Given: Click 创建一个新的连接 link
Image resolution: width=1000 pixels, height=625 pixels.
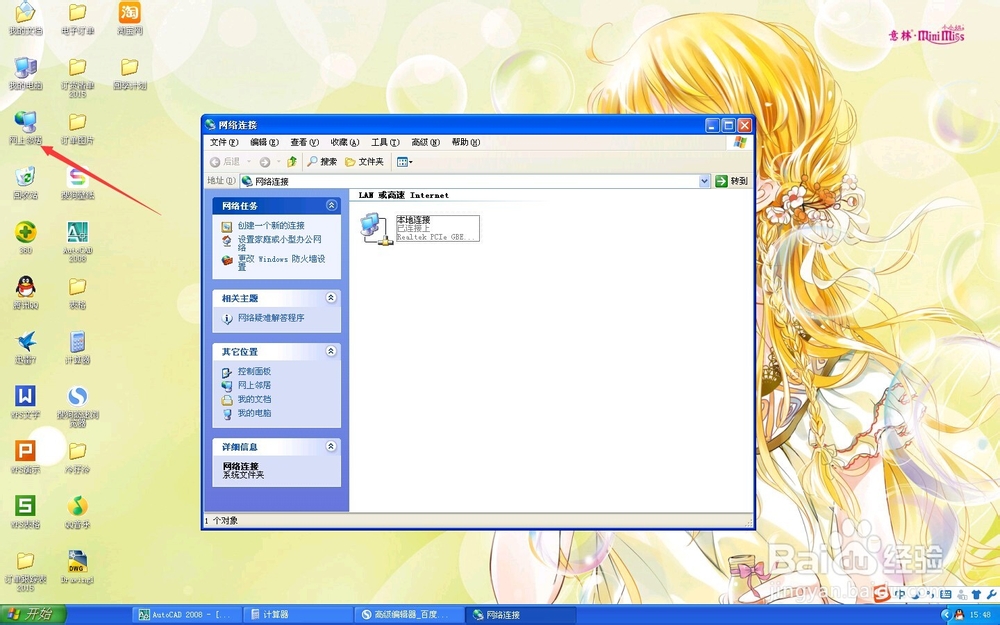Looking at the screenshot, I should (271, 226).
